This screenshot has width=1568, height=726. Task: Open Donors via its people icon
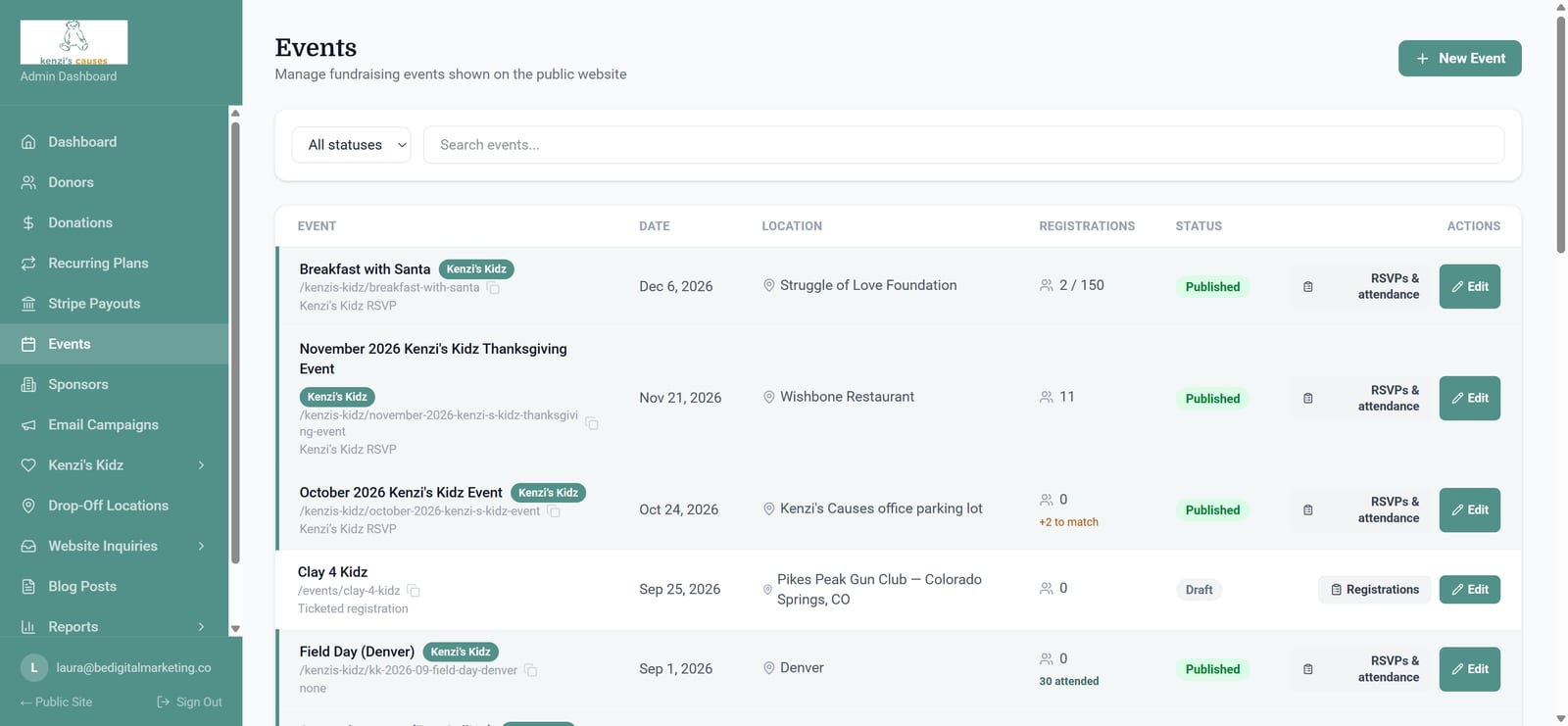(x=28, y=182)
